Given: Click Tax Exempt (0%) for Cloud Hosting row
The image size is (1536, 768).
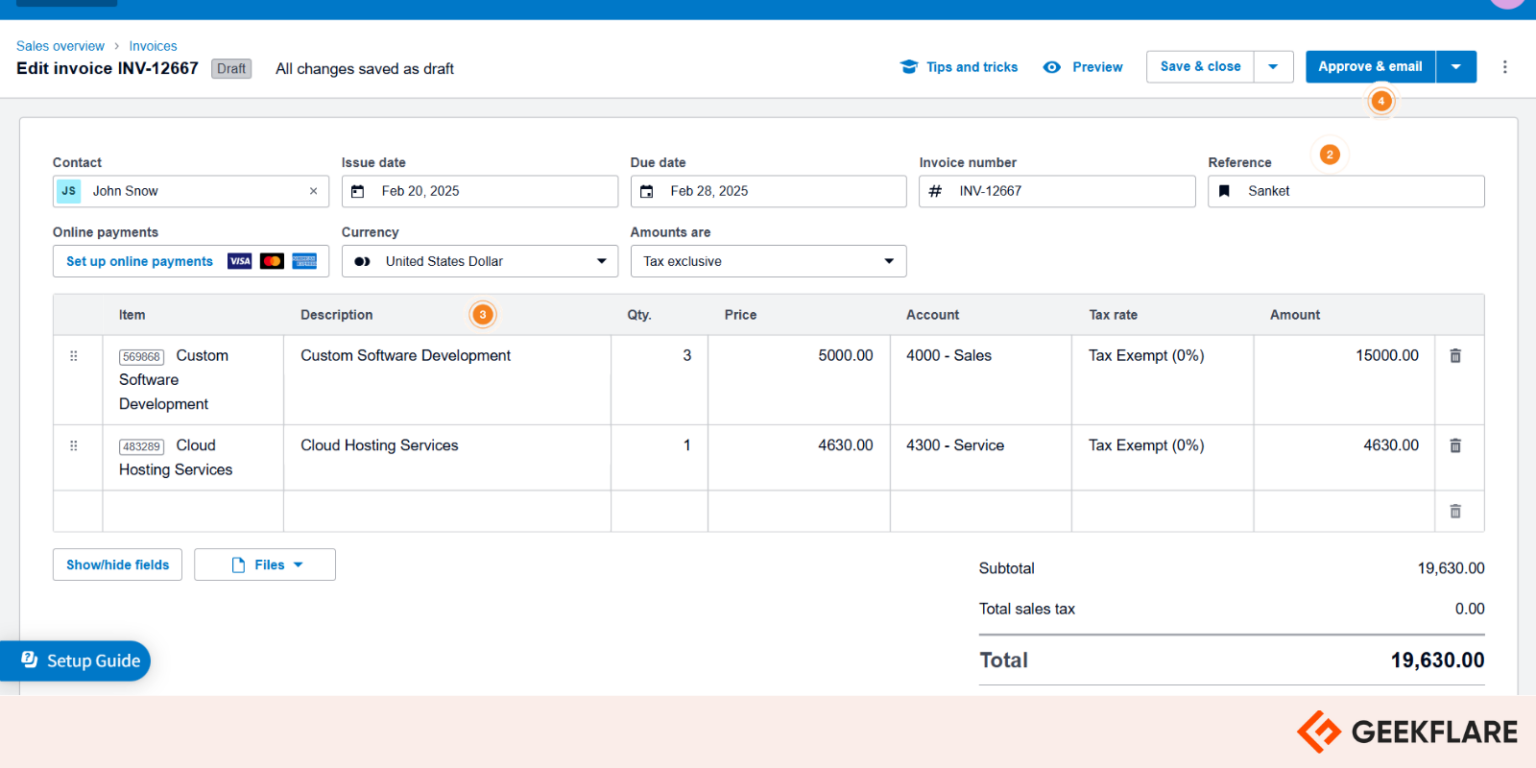Looking at the screenshot, I should click(x=1163, y=457).
